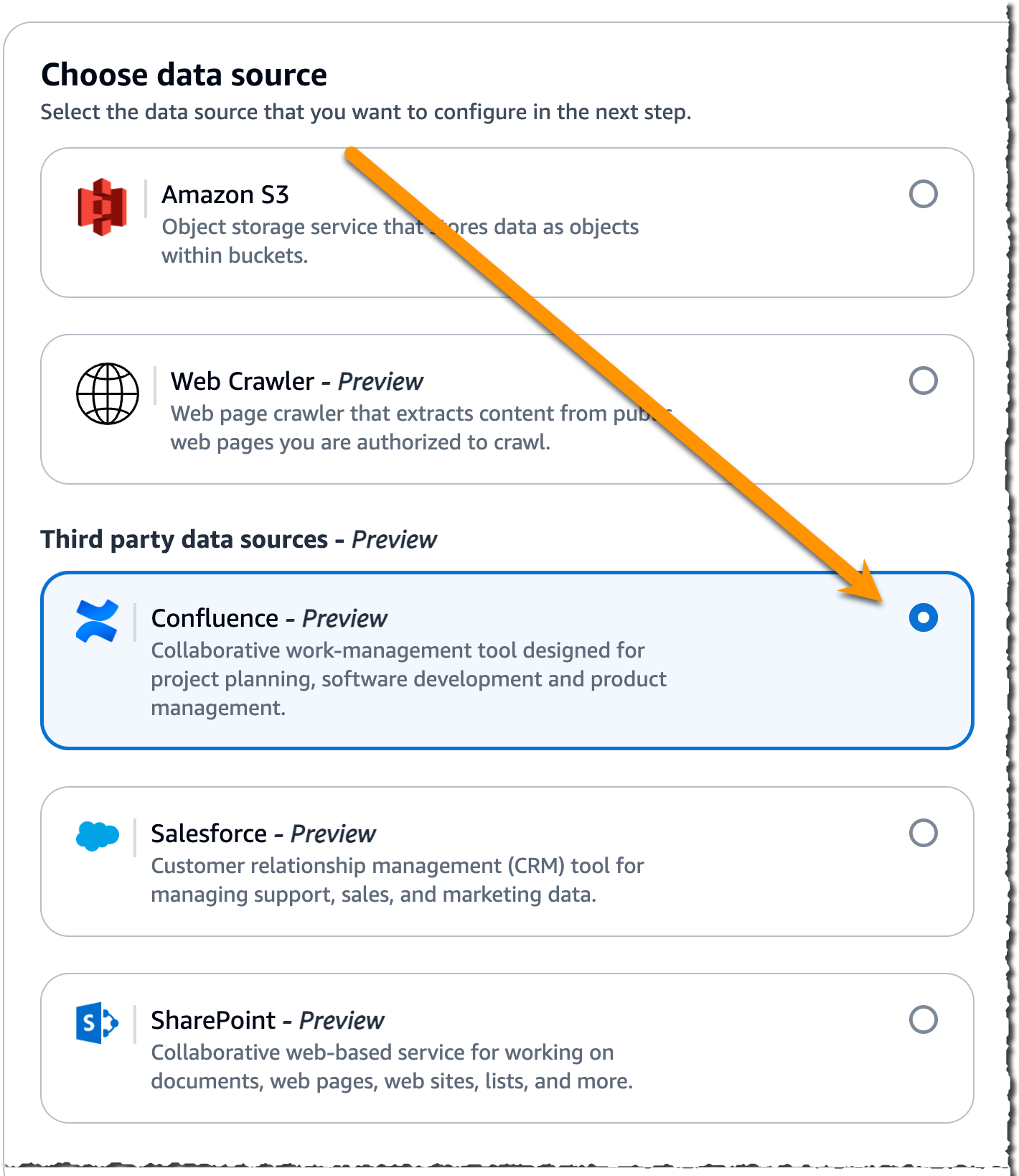Select the Web Crawler radio button
Screen dimensions: 1019x1176
click(925, 380)
